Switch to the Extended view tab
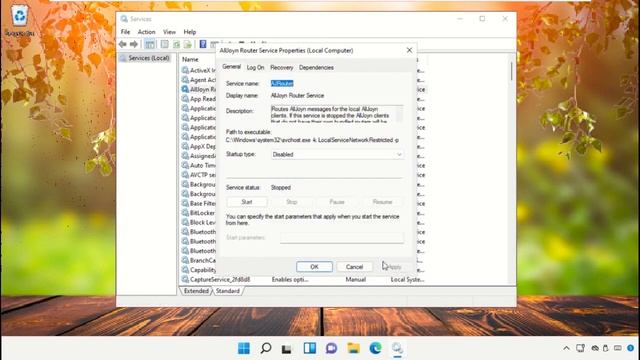Image resolution: width=640 pixels, height=360 pixels. pos(196,291)
